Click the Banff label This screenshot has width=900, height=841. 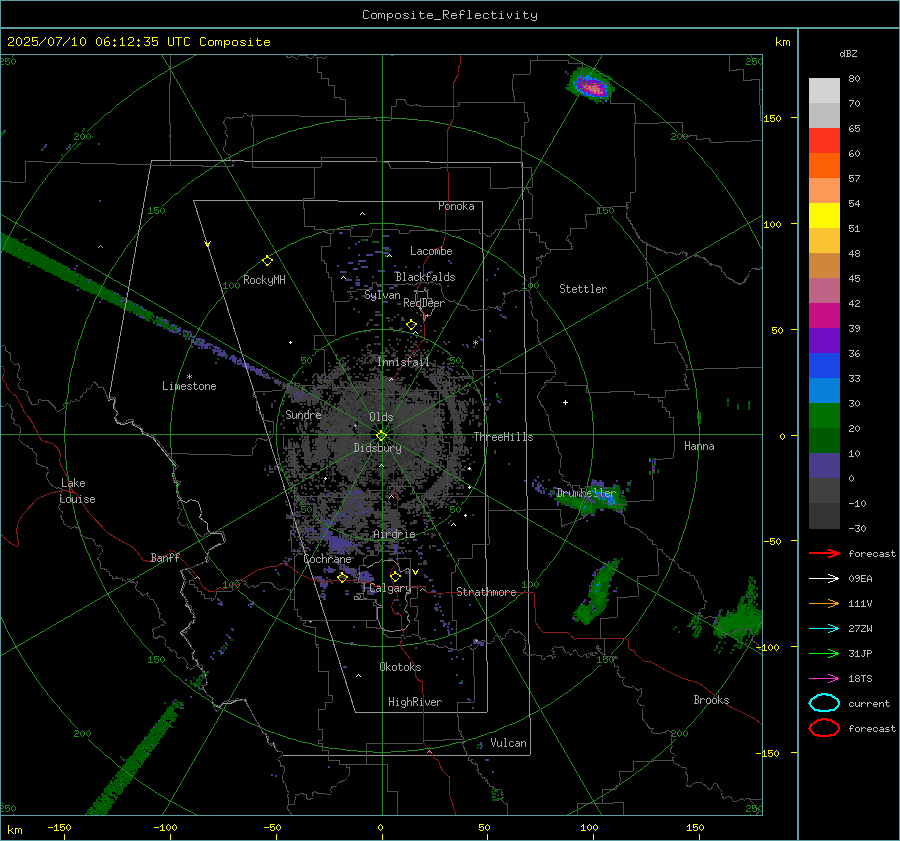(x=165, y=557)
